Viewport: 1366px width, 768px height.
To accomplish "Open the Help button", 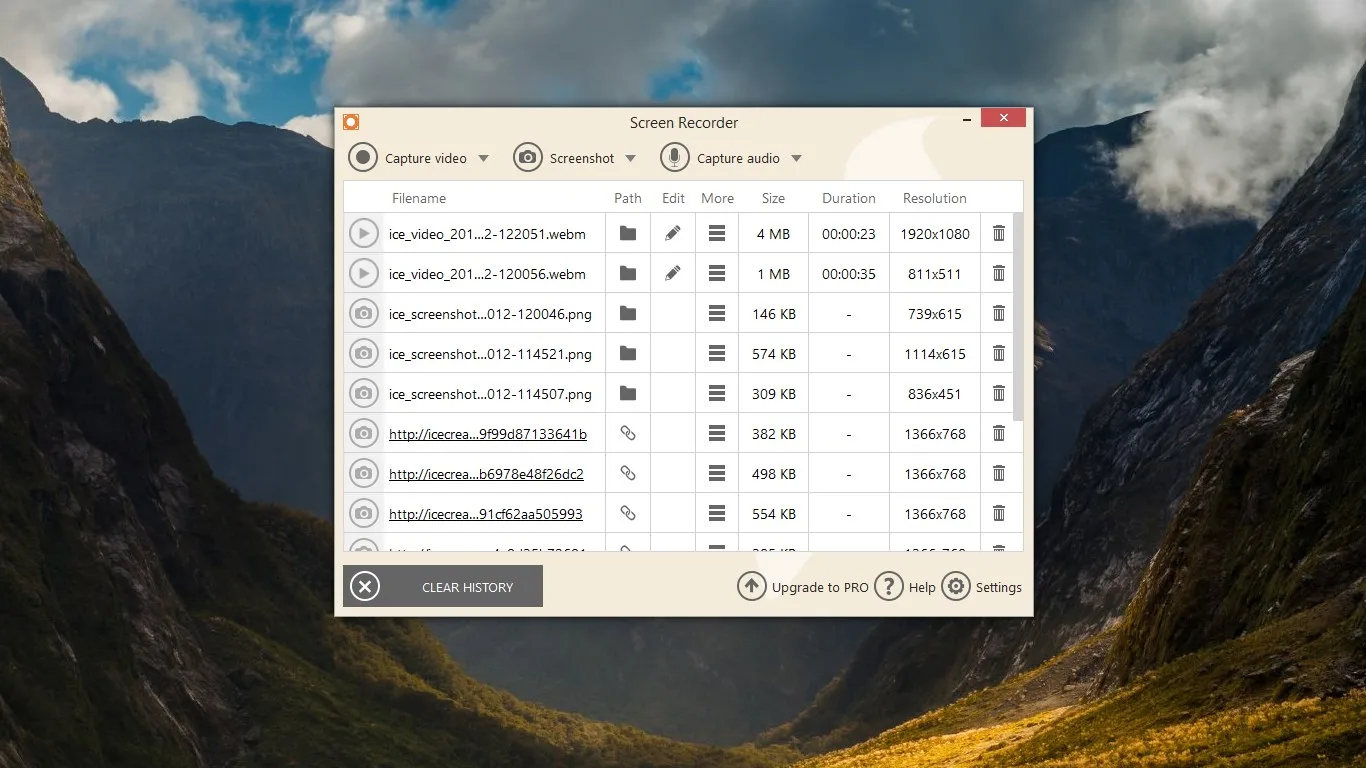I will coord(905,587).
